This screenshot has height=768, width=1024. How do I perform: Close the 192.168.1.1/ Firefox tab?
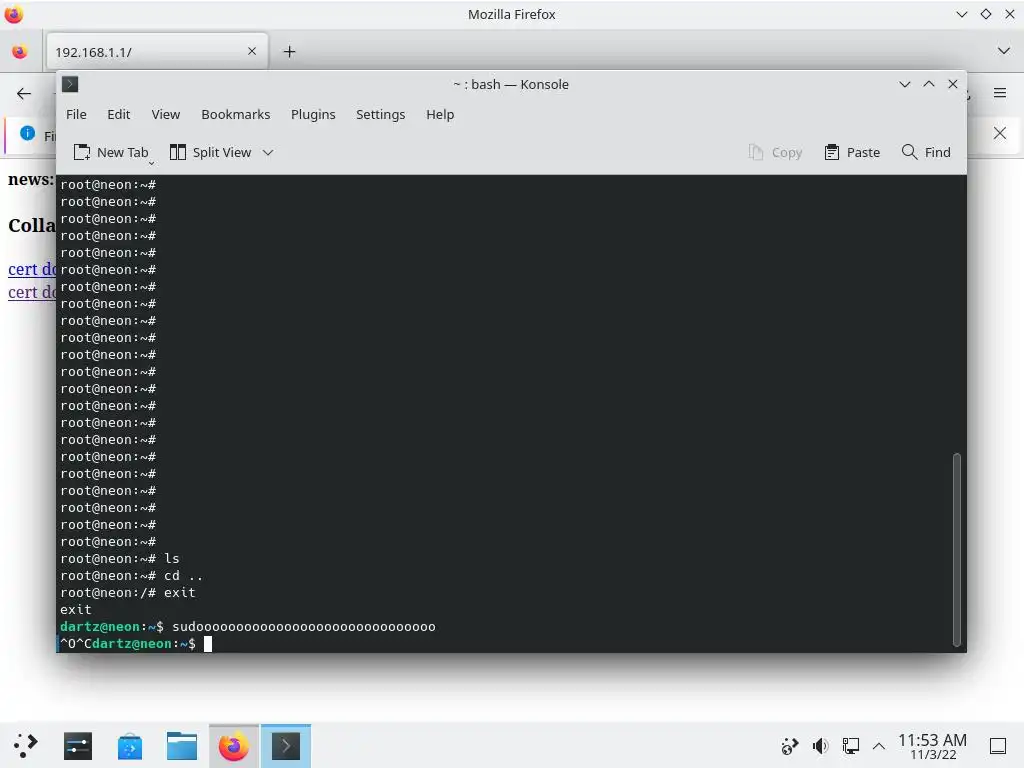(252, 51)
